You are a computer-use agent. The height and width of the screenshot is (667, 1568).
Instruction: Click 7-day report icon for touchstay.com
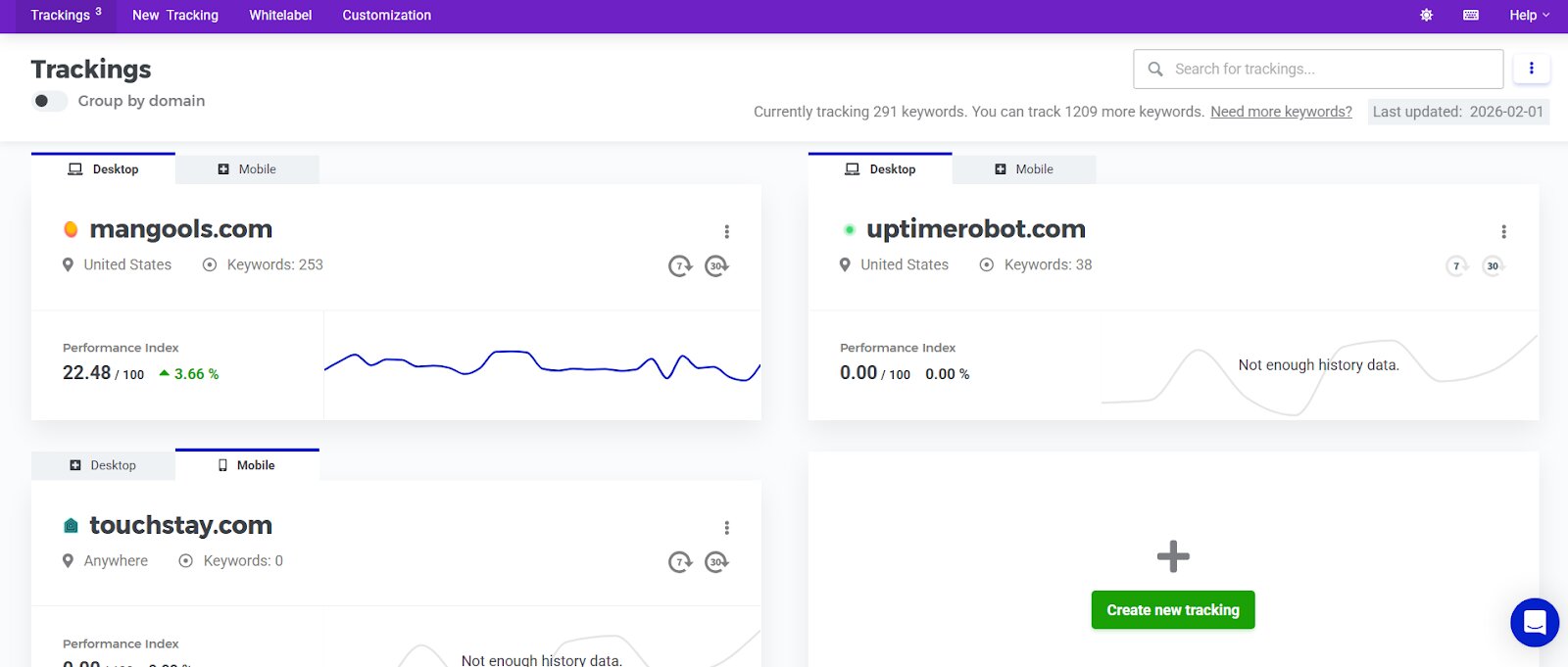click(680, 562)
